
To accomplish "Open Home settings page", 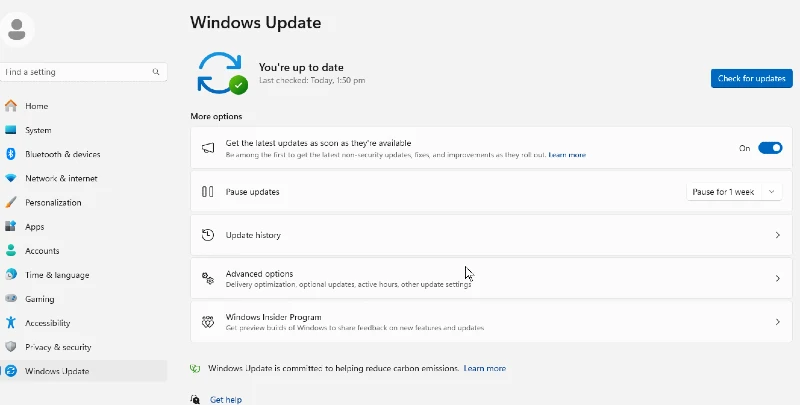I will pos(84,106).
